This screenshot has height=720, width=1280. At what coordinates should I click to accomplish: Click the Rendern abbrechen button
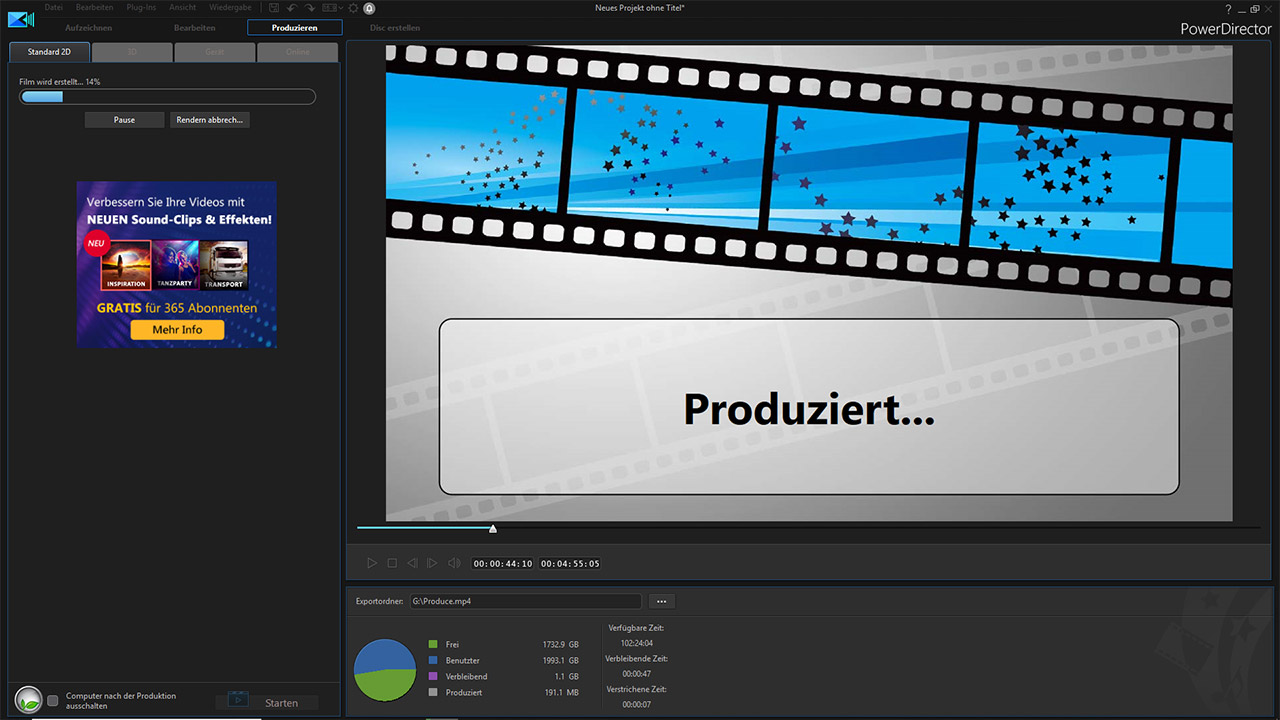209,120
